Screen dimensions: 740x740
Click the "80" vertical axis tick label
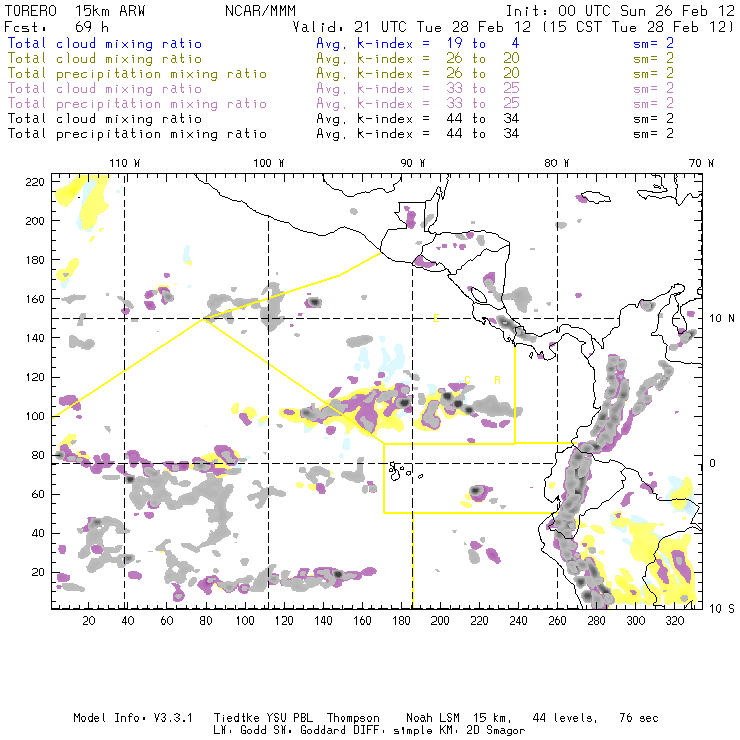tap(38, 455)
